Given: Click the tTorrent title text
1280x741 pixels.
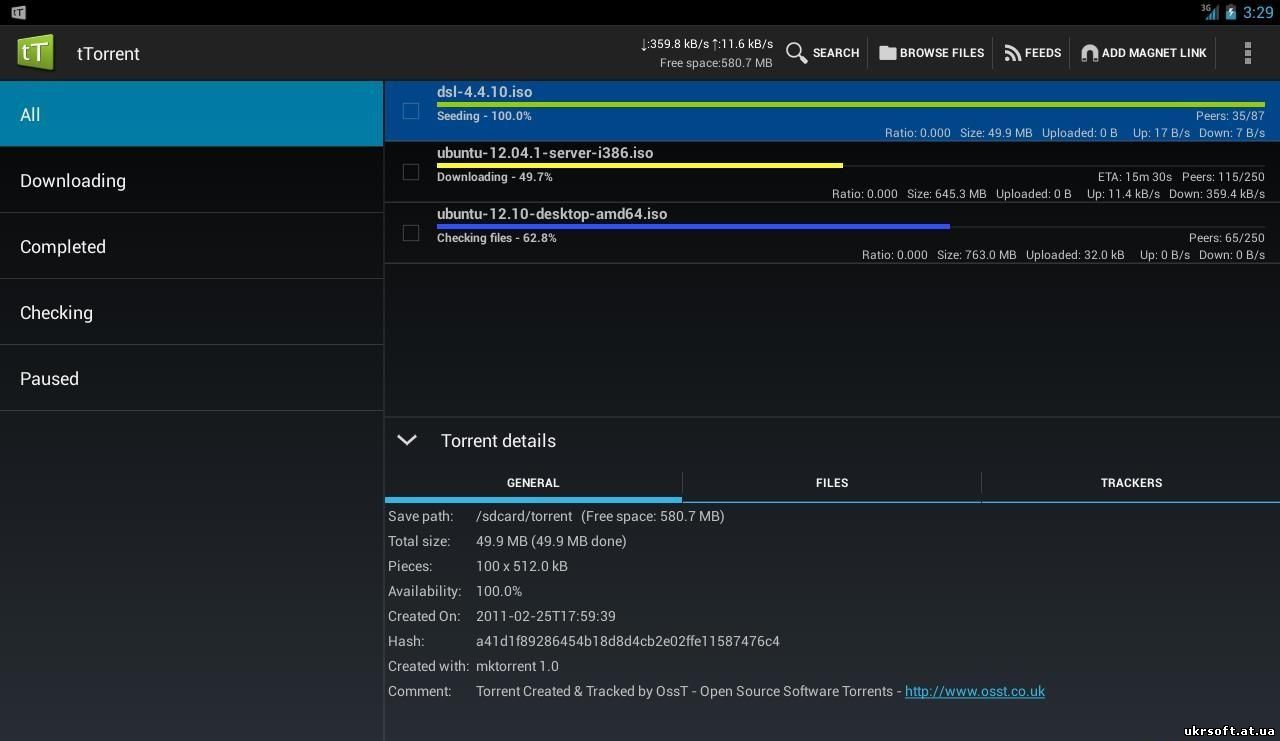Looking at the screenshot, I should point(108,53).
